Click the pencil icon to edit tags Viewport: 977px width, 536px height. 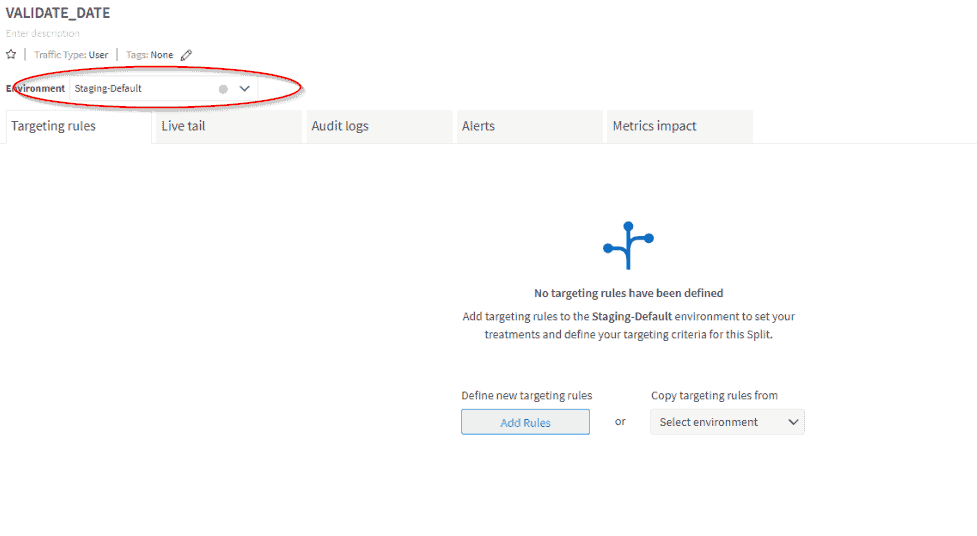(x=186, y=55)
